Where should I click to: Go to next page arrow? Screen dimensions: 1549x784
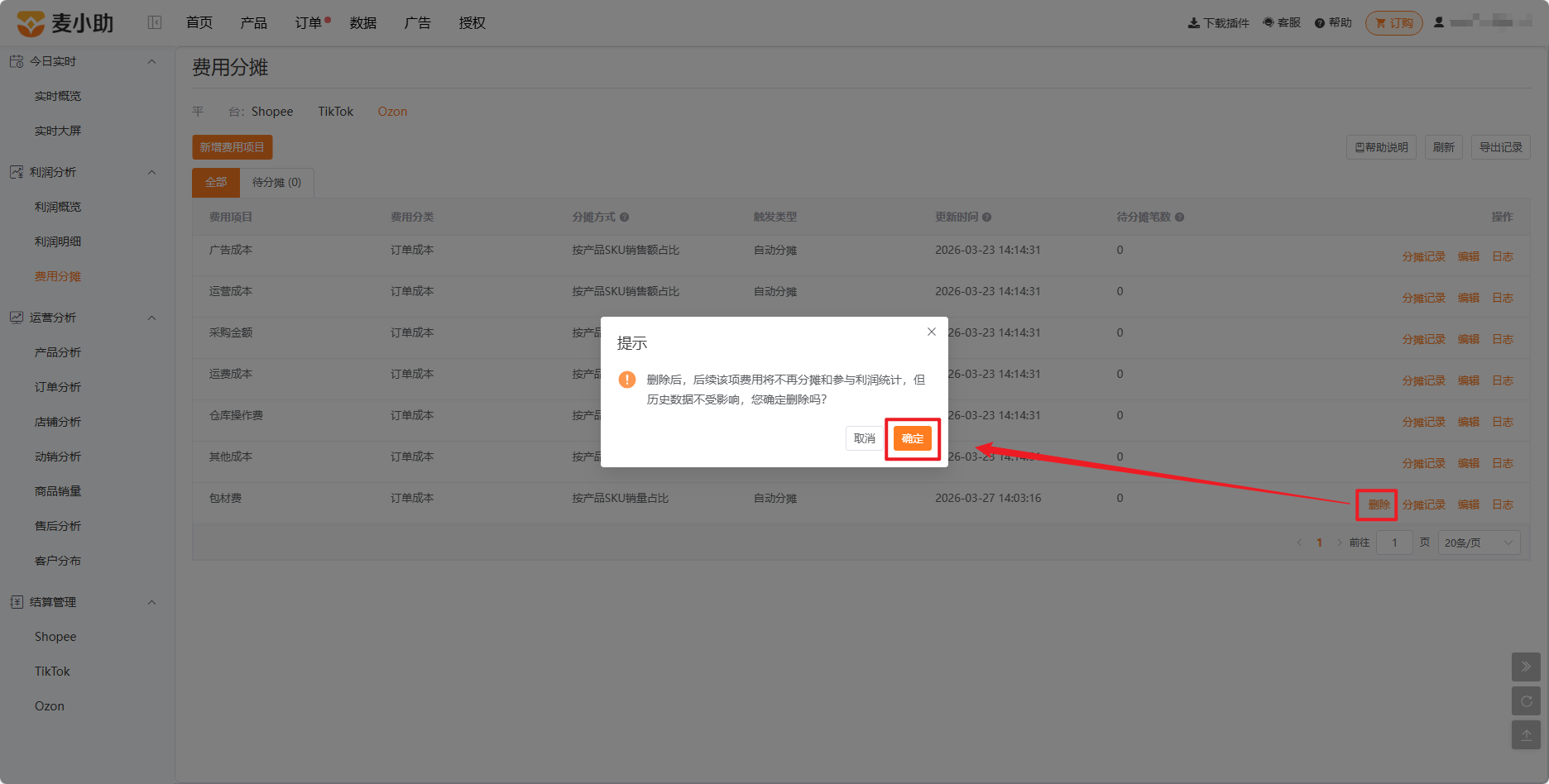[x=1340, y=543]
